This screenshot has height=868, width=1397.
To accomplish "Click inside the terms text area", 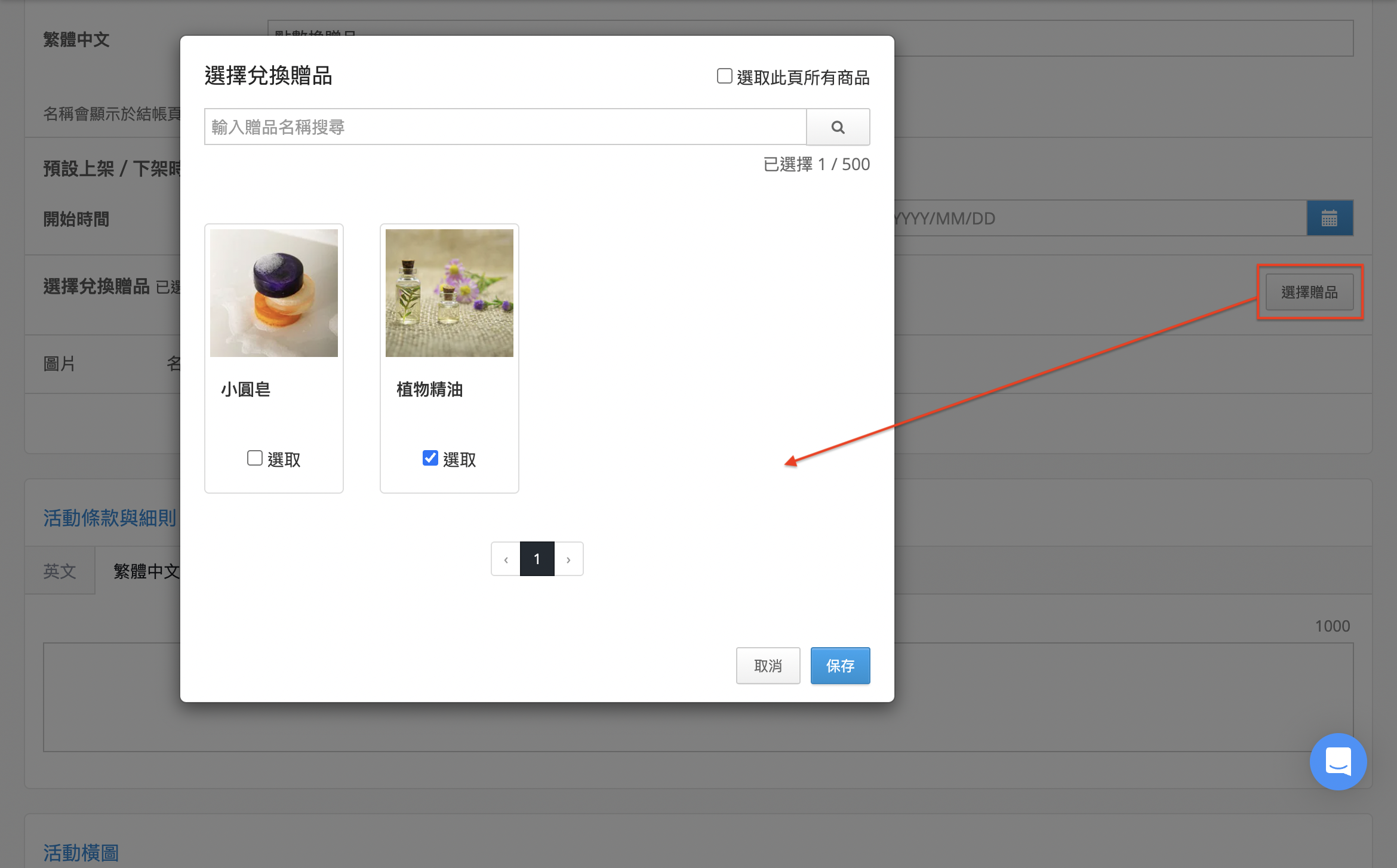I will pos(698,697).
